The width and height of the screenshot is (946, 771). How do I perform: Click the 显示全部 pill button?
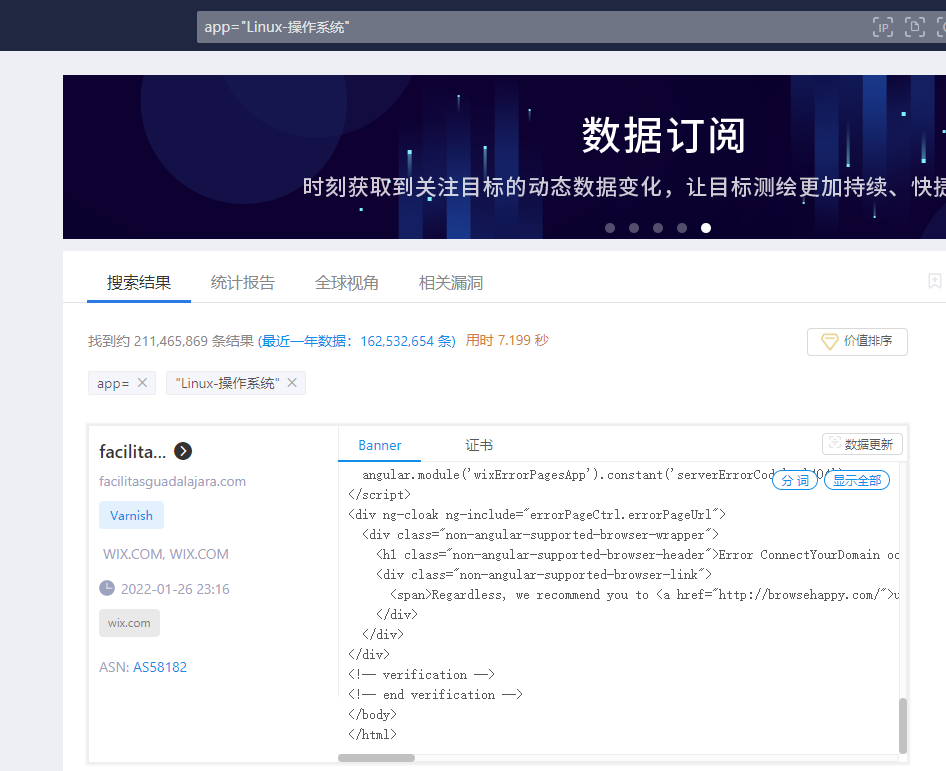click(x=857, y=480)
